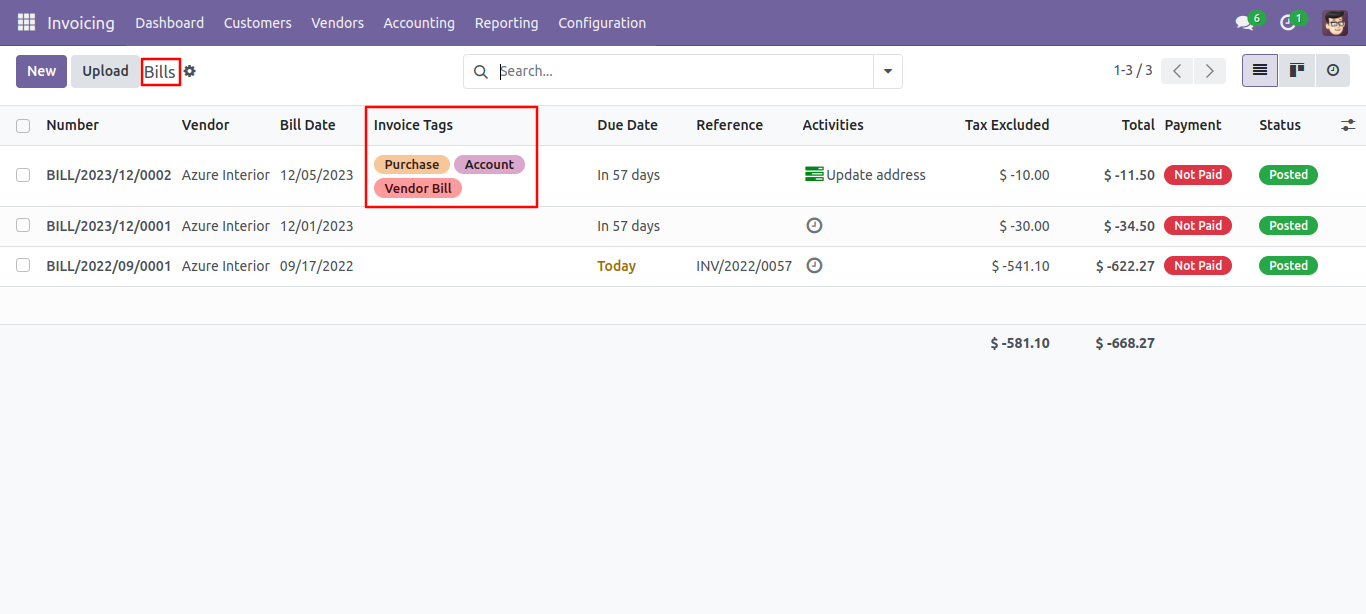
Task: Click the Account tag
Action: pyautogui.click(x=489, y=165)
